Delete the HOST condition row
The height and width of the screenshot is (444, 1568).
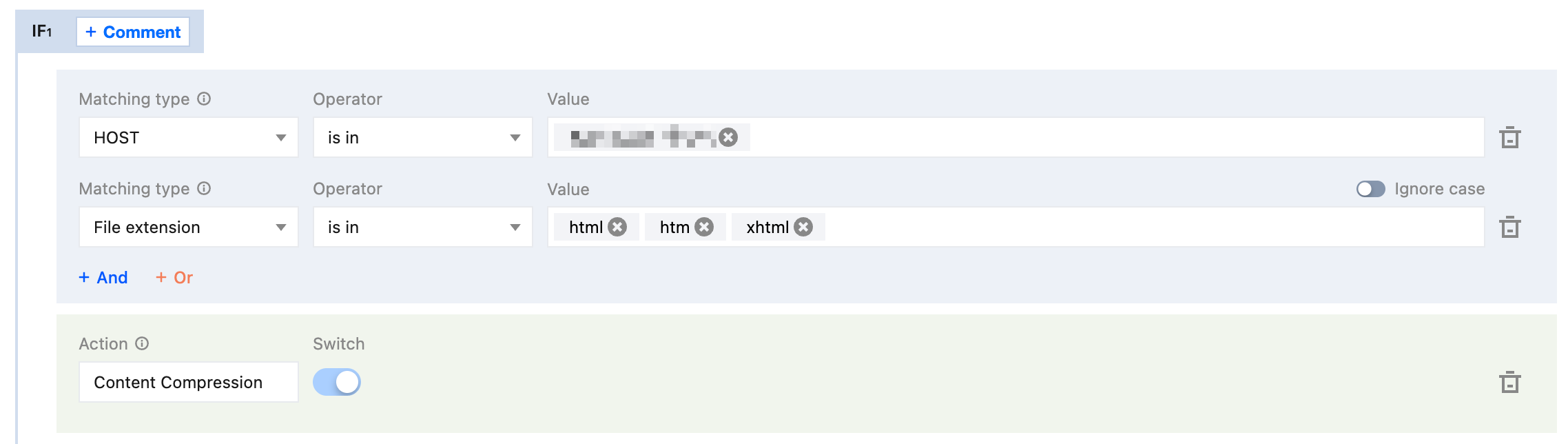point(1509,138)
